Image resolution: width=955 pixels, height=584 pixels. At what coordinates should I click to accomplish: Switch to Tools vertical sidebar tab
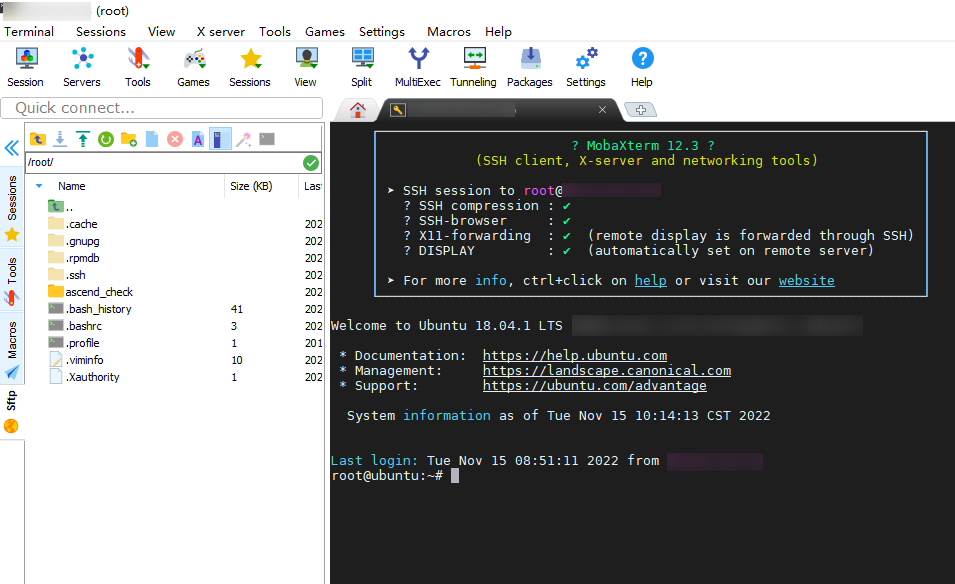tap(12, 281)
